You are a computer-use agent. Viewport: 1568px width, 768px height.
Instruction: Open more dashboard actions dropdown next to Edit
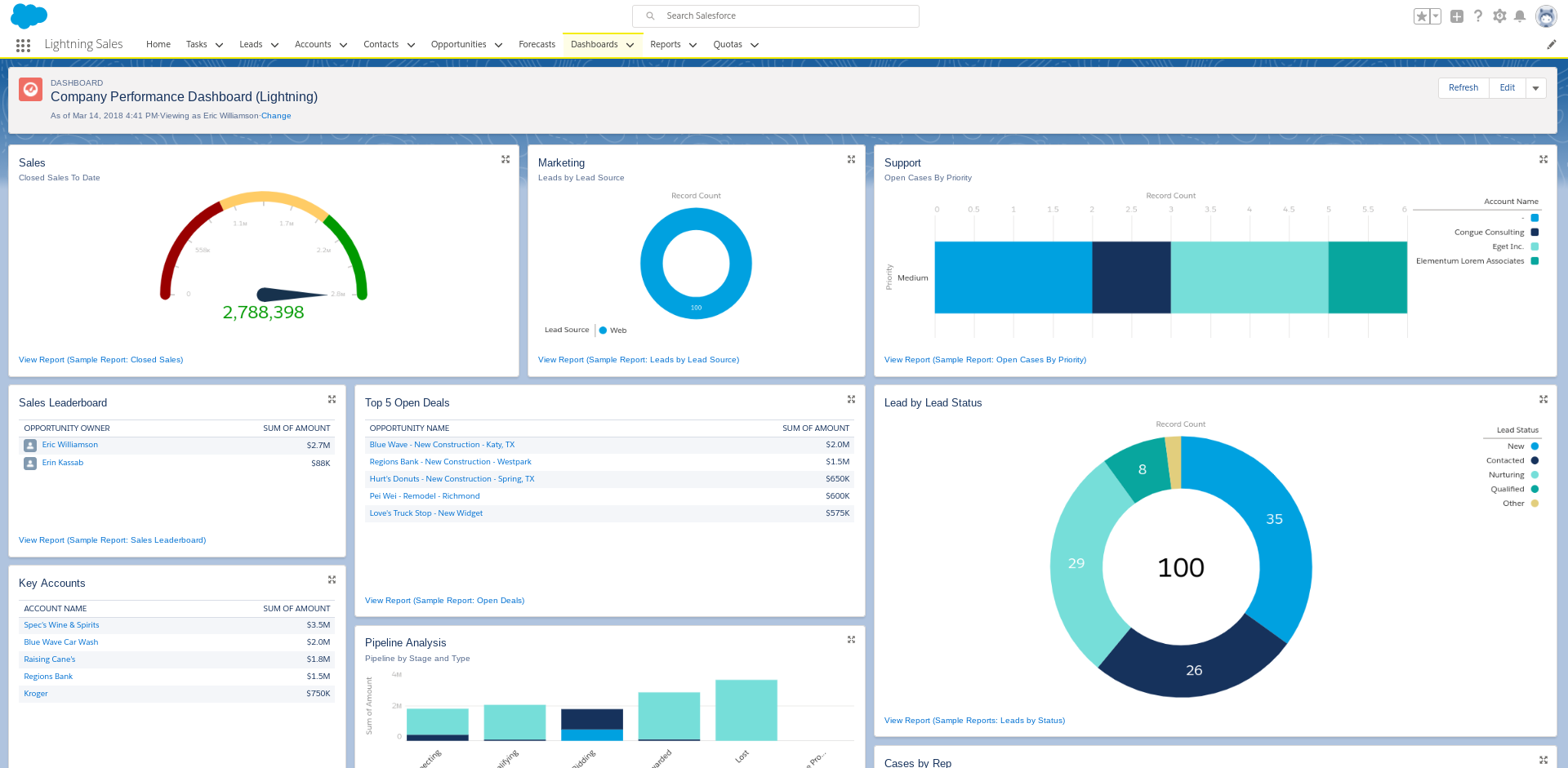pos(1535,88)
